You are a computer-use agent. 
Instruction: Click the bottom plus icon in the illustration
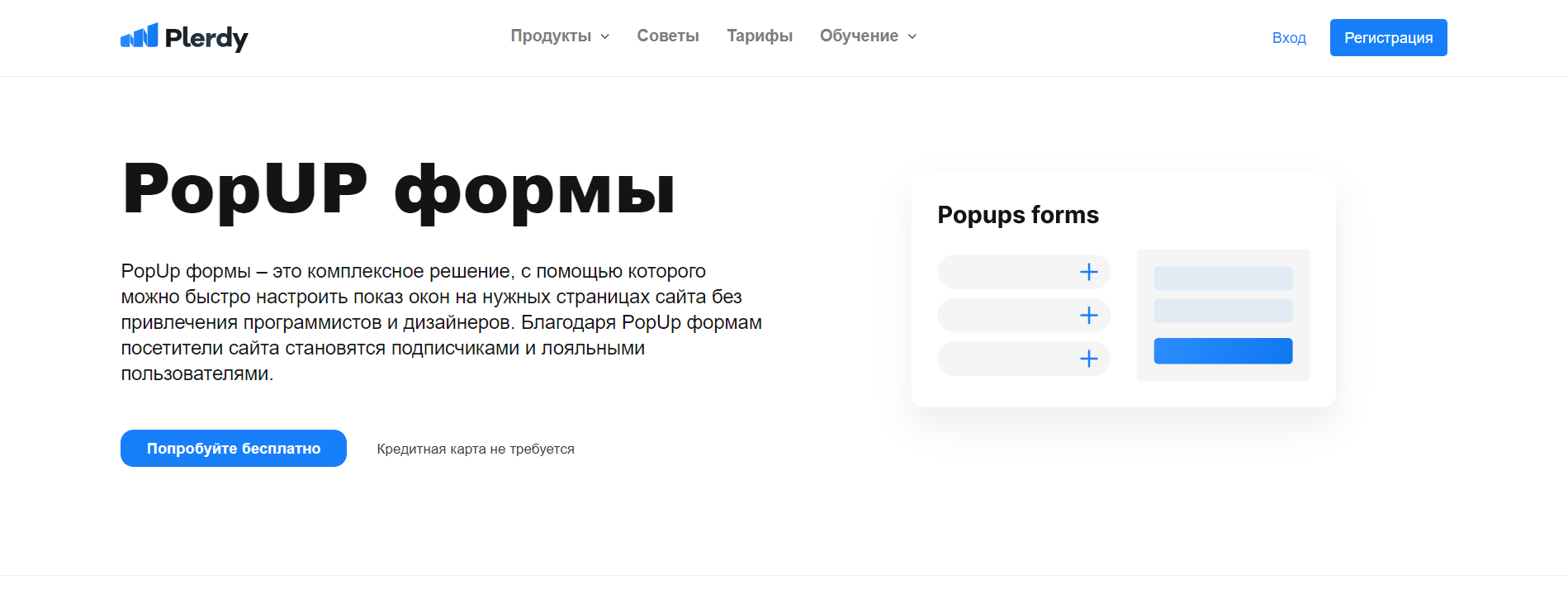(x=1089, y=359)
